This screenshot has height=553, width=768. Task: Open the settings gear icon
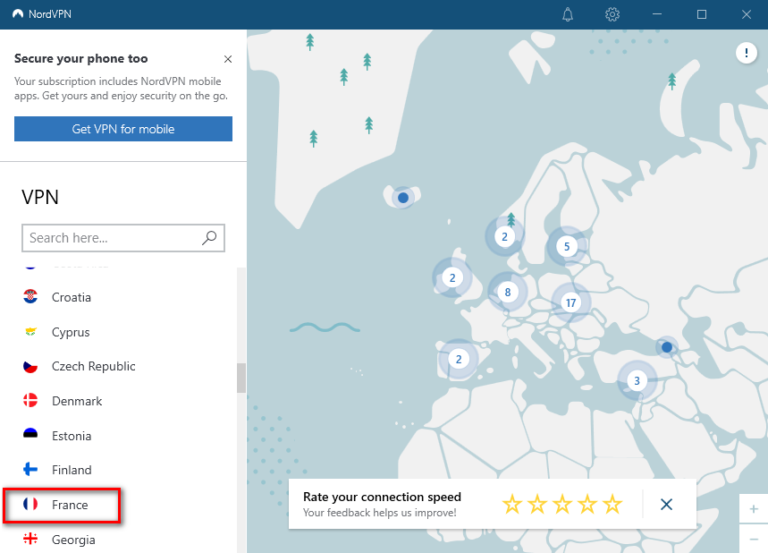613,14
